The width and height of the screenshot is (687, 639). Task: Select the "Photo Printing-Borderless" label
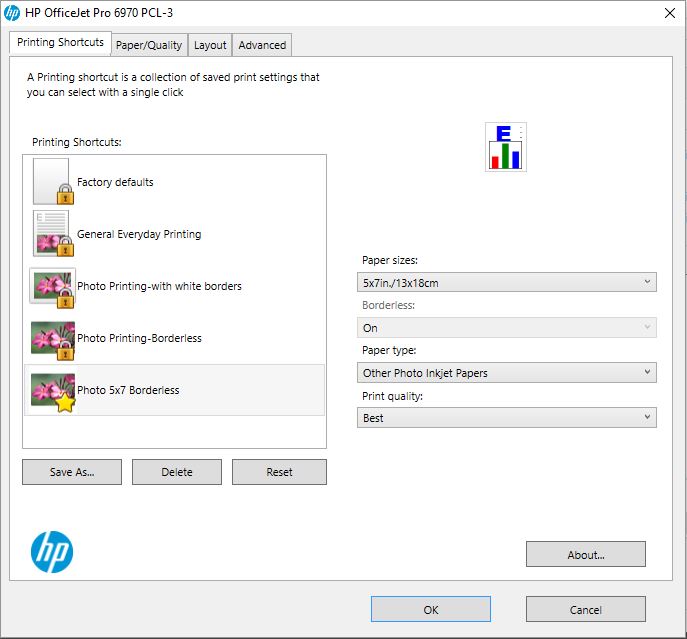tap(139, 338)
